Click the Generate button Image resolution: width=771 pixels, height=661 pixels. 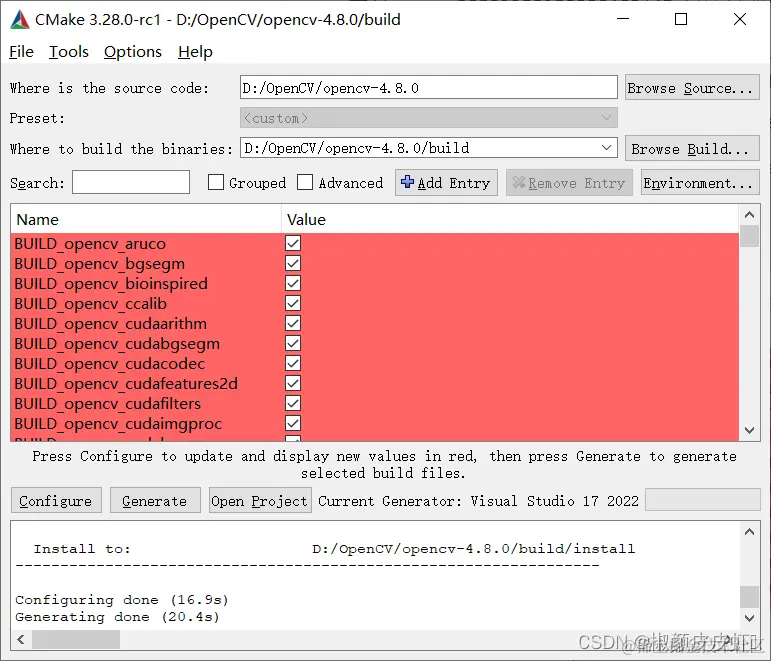click(155, 501)
